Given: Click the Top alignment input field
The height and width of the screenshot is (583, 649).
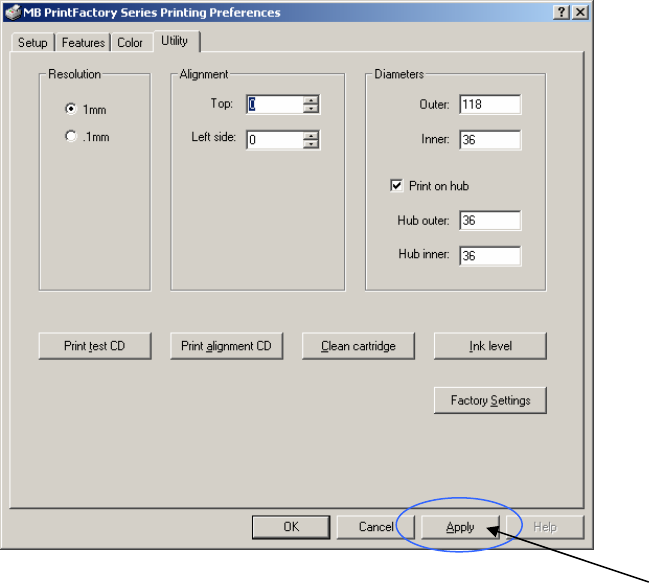Looking at the screenshot, I should click(x=275, y=104).
